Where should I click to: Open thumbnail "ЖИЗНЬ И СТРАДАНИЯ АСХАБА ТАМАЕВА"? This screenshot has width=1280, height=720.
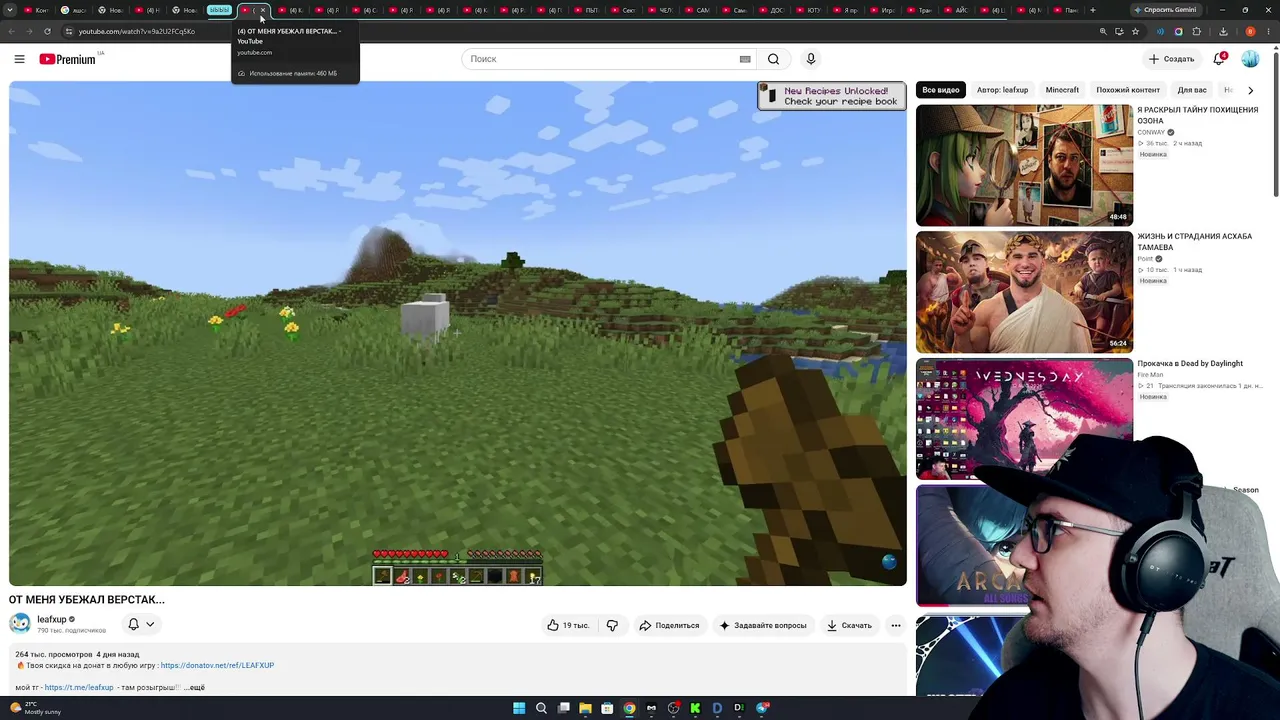tap(1024, 292)
